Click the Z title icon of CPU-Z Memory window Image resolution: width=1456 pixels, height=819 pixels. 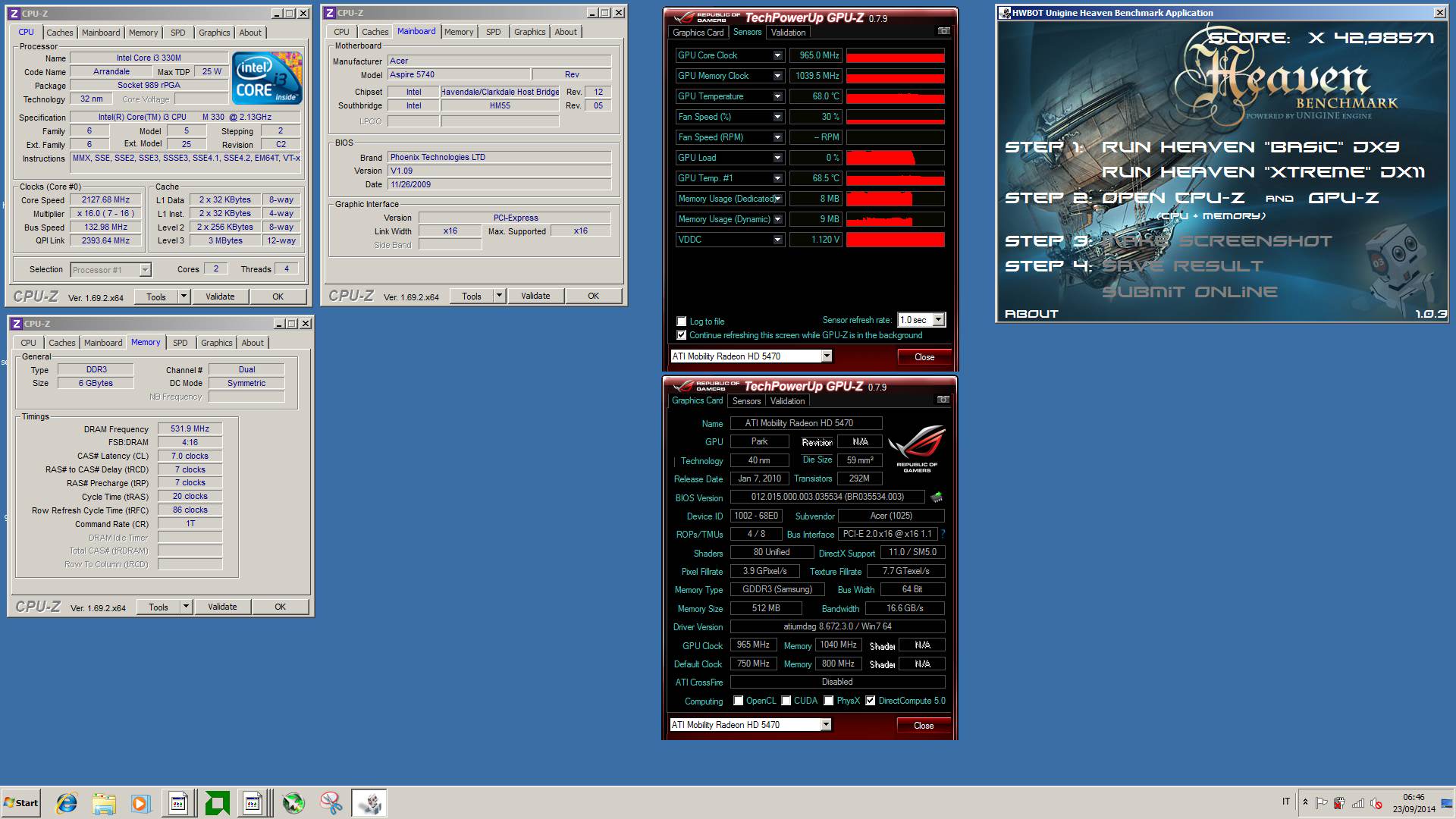(16, 324)
